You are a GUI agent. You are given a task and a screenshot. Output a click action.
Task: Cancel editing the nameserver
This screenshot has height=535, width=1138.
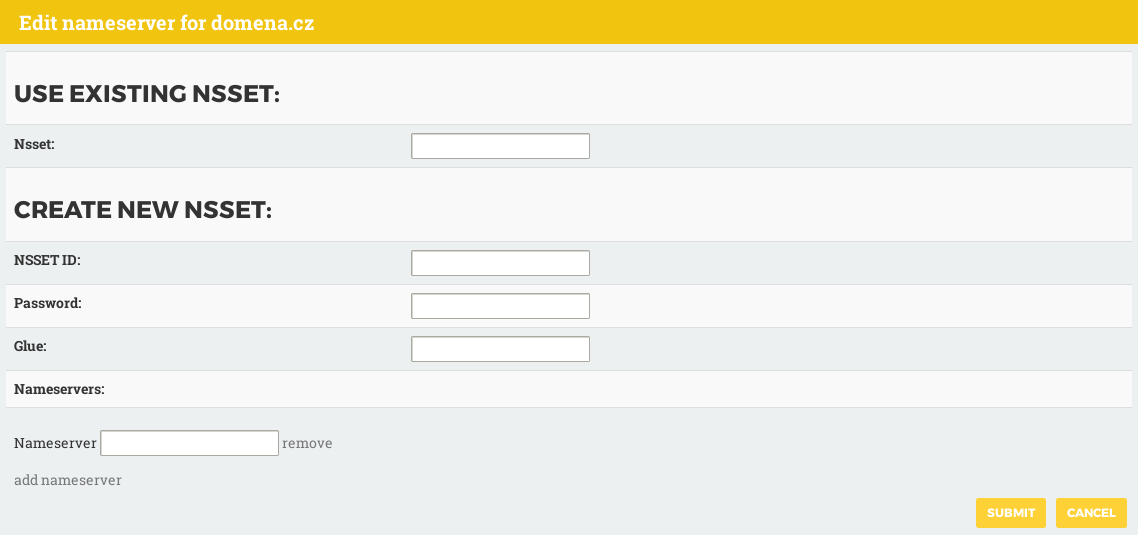(1092, 512)
